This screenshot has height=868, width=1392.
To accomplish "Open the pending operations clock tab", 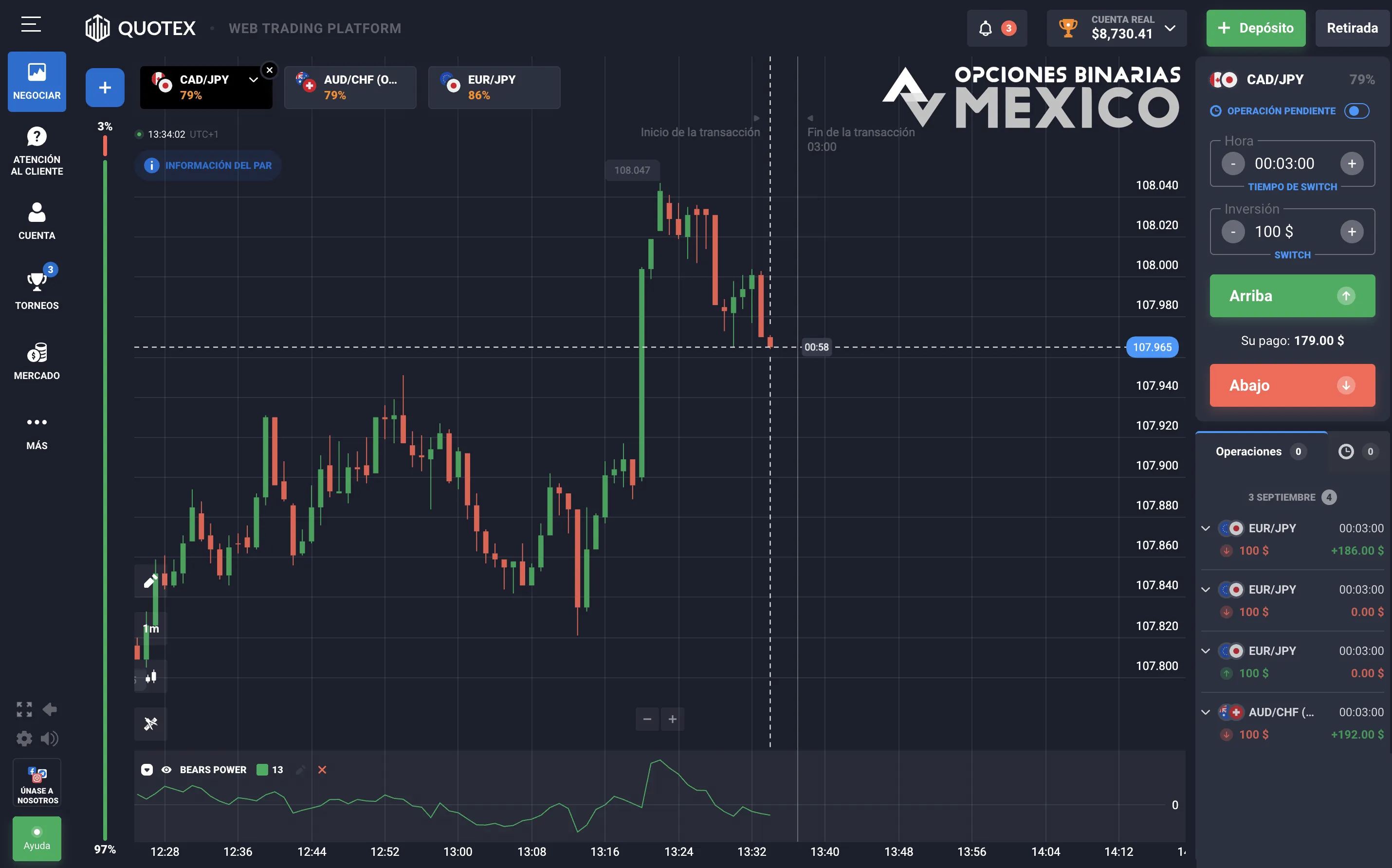I will click(1358, 451).
